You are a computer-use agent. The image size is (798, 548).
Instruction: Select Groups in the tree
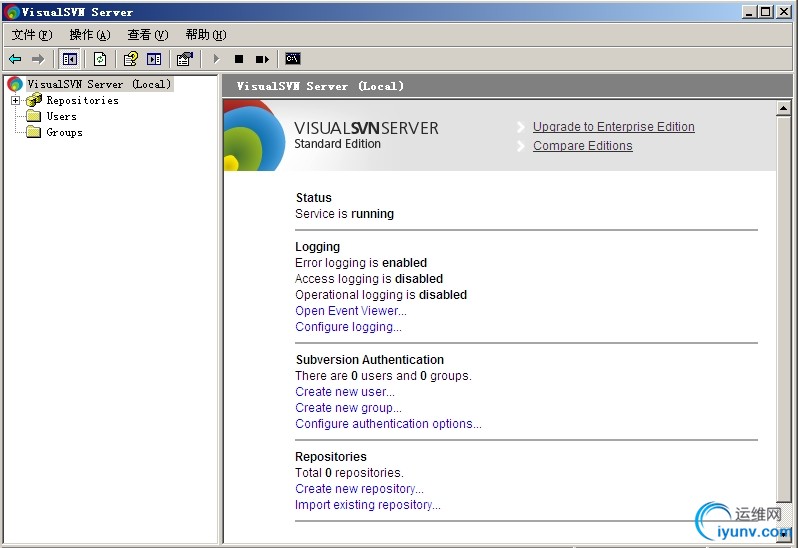tap(64, 132)
